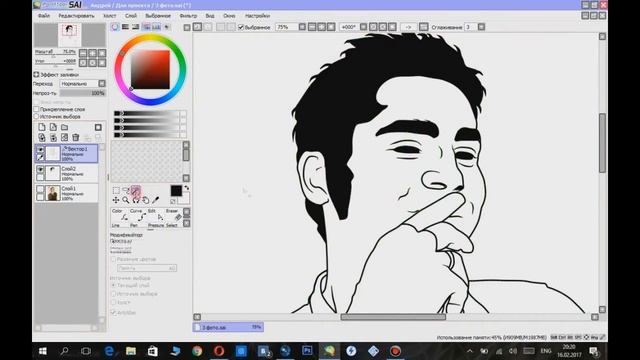
Task: Open the Нормально blend mode dropdown
Action: [x=82, y=83]
